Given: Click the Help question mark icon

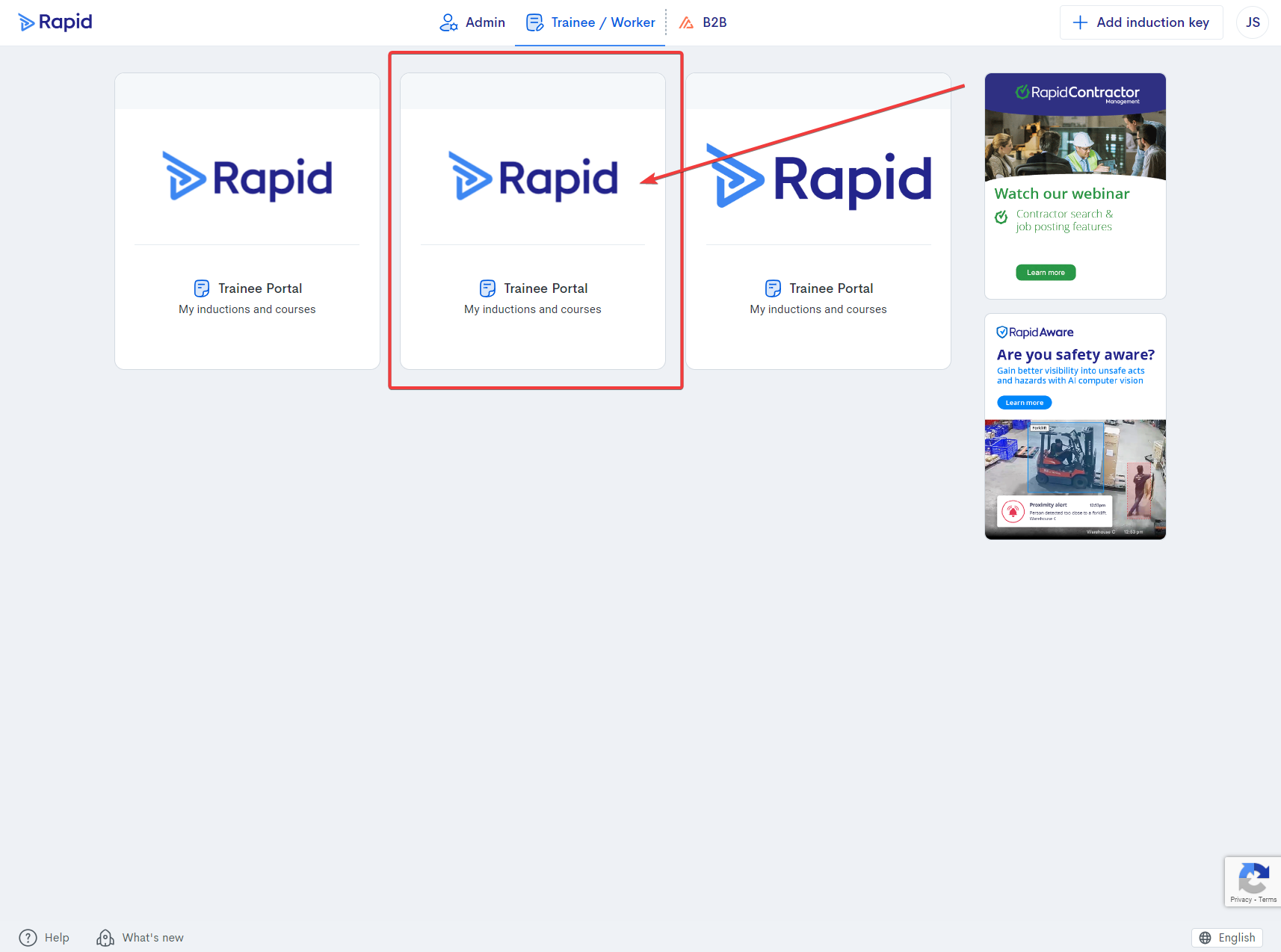Looking at the screenshot, I should [x=28, y=938].
